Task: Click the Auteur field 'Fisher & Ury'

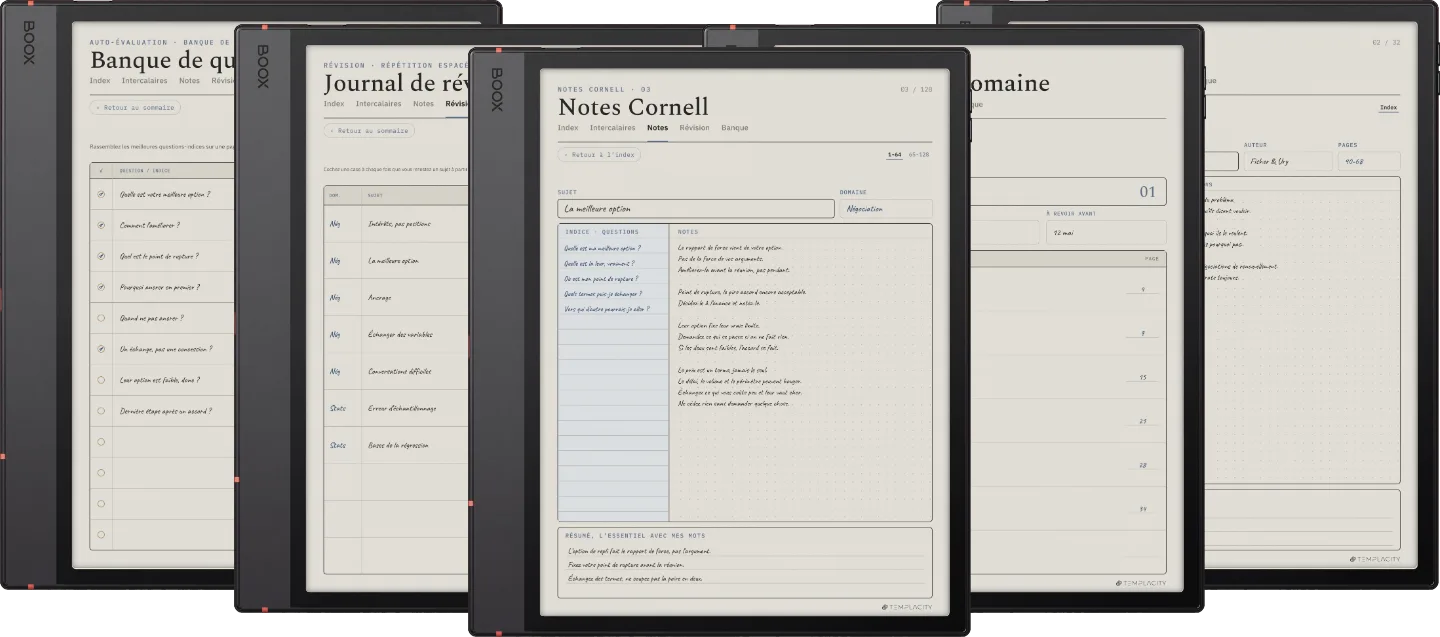Action: [x=1288, y=161]
